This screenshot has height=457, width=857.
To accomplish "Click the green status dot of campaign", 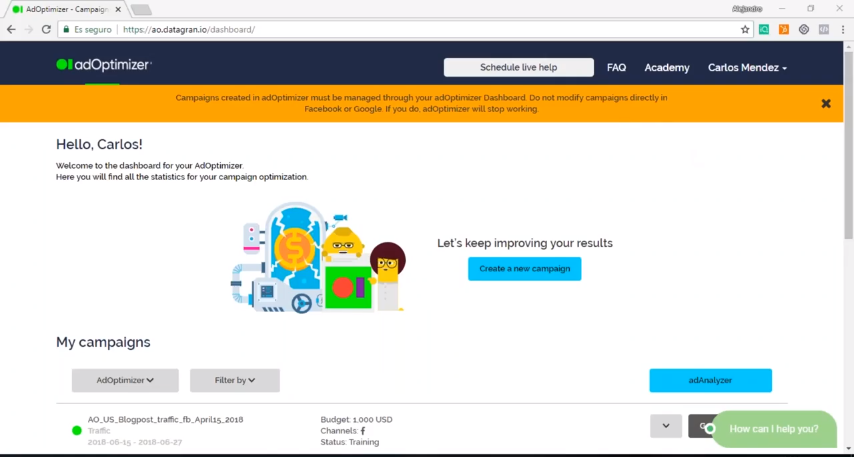I will point(77,431).
